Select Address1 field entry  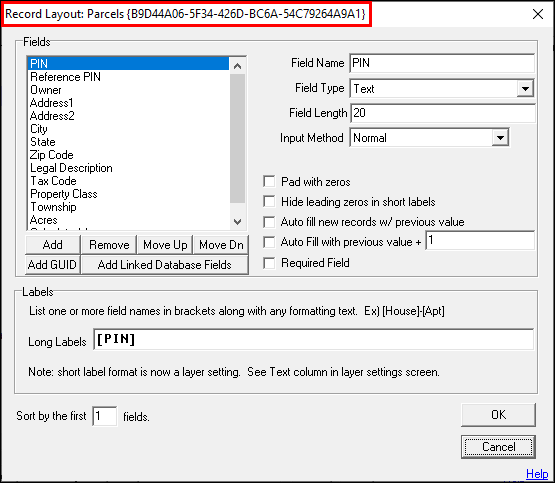(x=128, y=103)
